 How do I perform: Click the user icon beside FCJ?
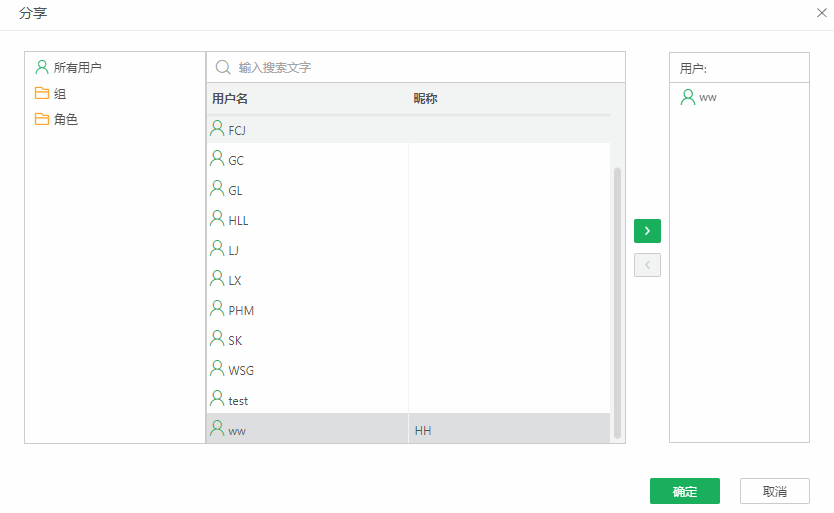(x=217, y=128)
